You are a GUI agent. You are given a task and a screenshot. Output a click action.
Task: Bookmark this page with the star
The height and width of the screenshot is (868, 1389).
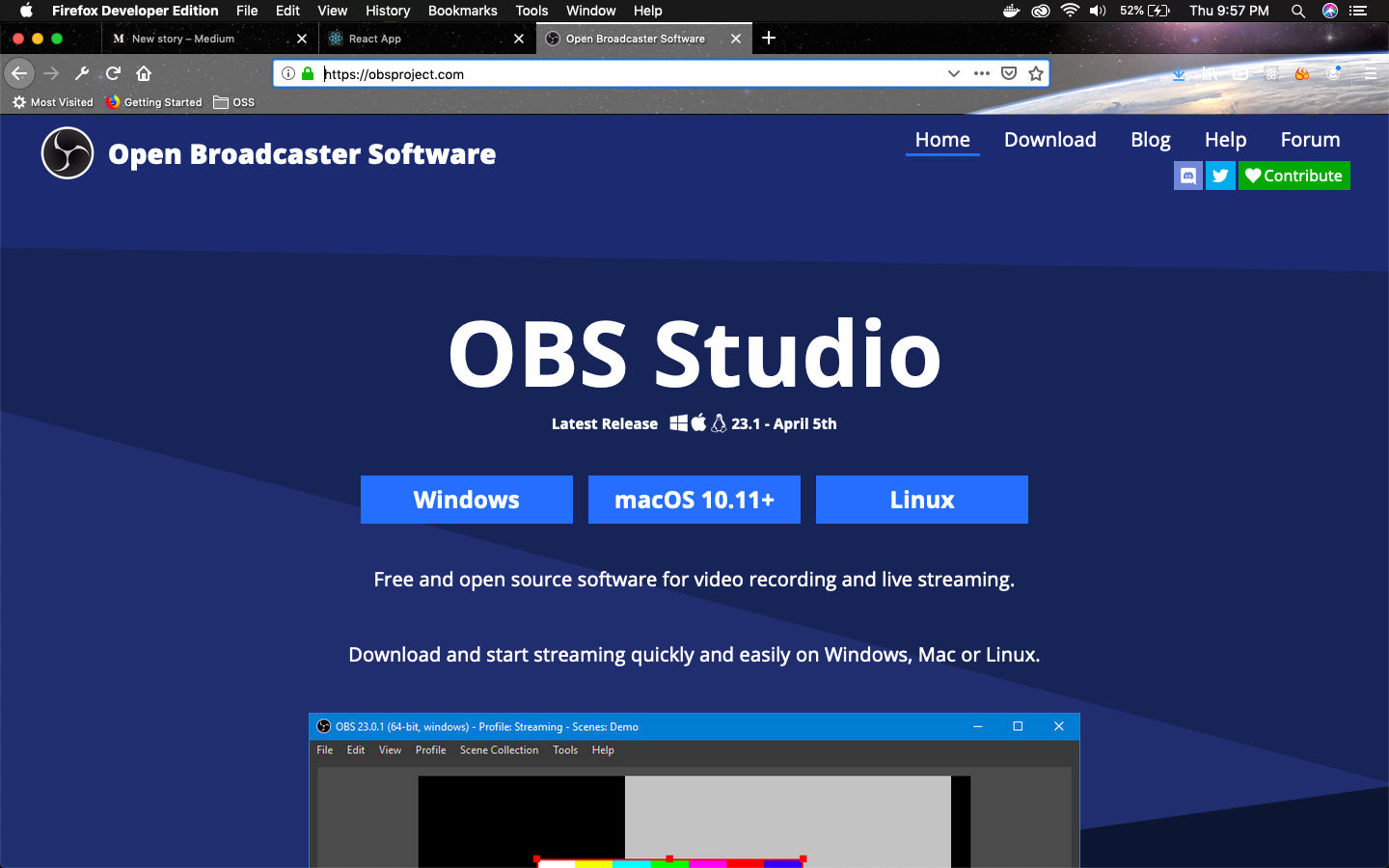1036,73
